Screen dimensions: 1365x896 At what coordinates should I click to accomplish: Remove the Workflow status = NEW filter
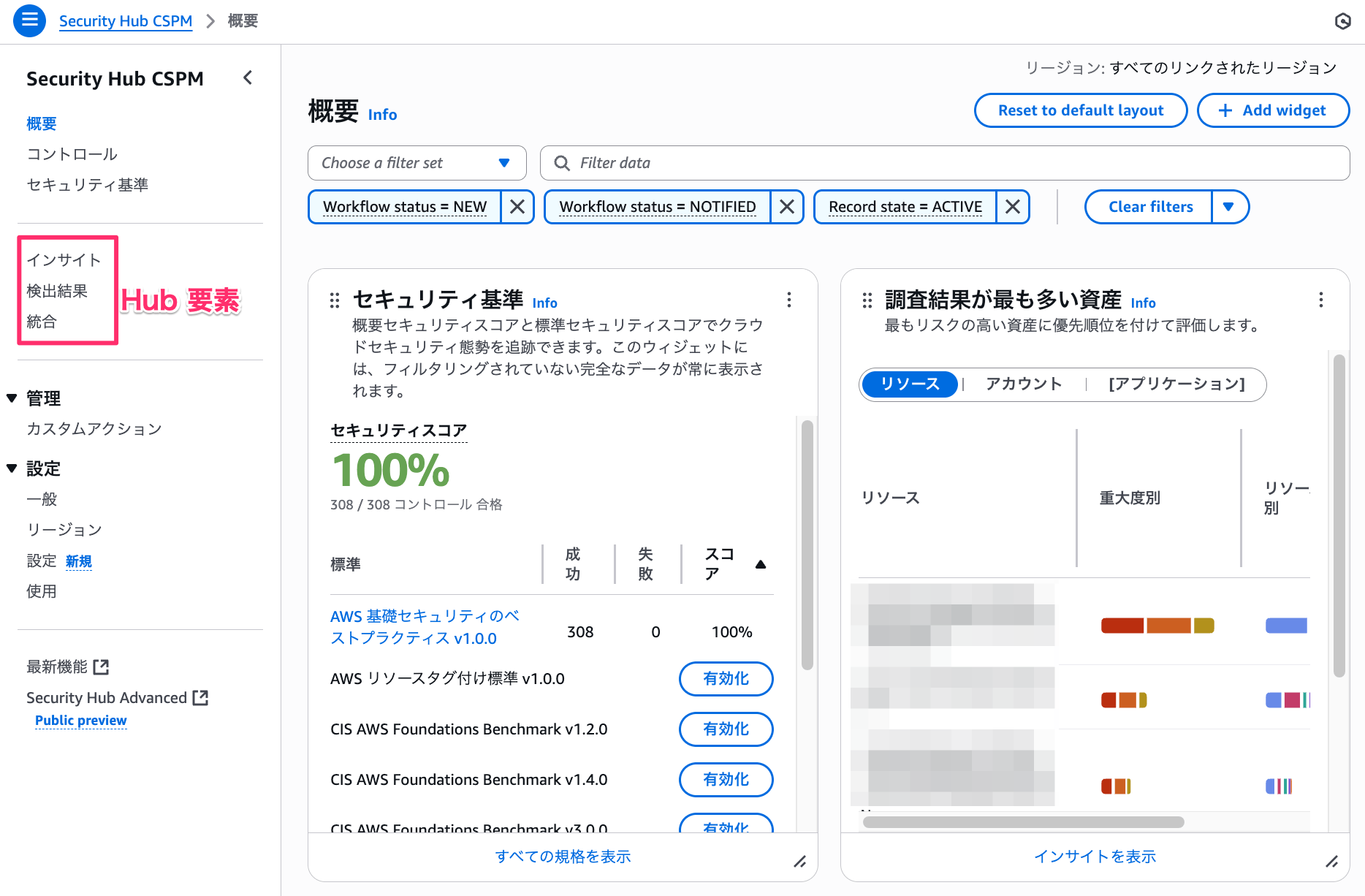pos(517,207)
